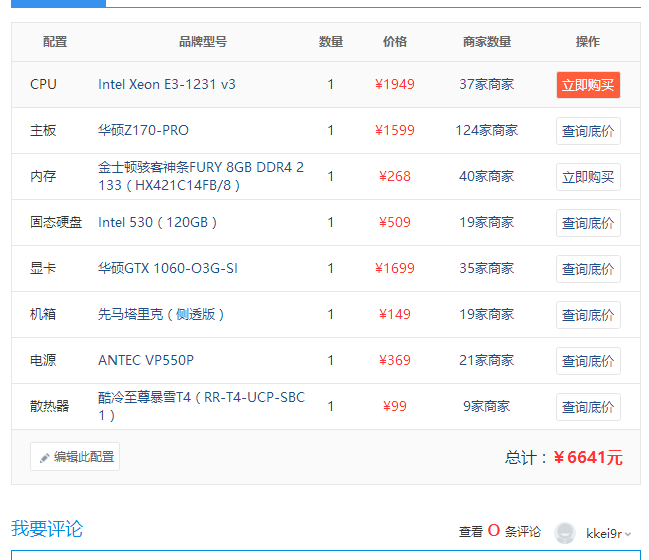Click 立即购买 button in the 内存 row

pos(588,177)
